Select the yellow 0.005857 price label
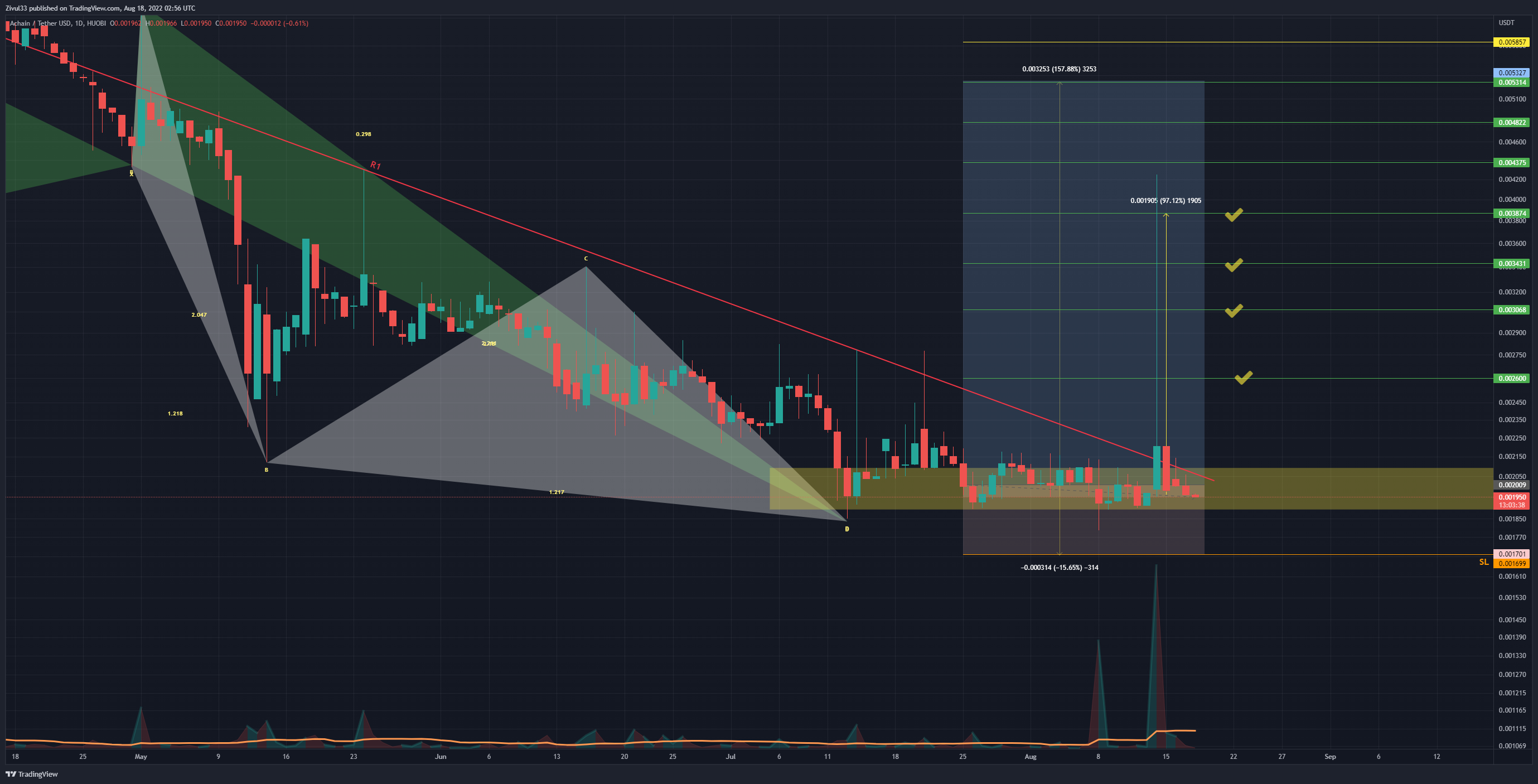The width and height of the screenshot is (1538, 784). point(1513,42)
